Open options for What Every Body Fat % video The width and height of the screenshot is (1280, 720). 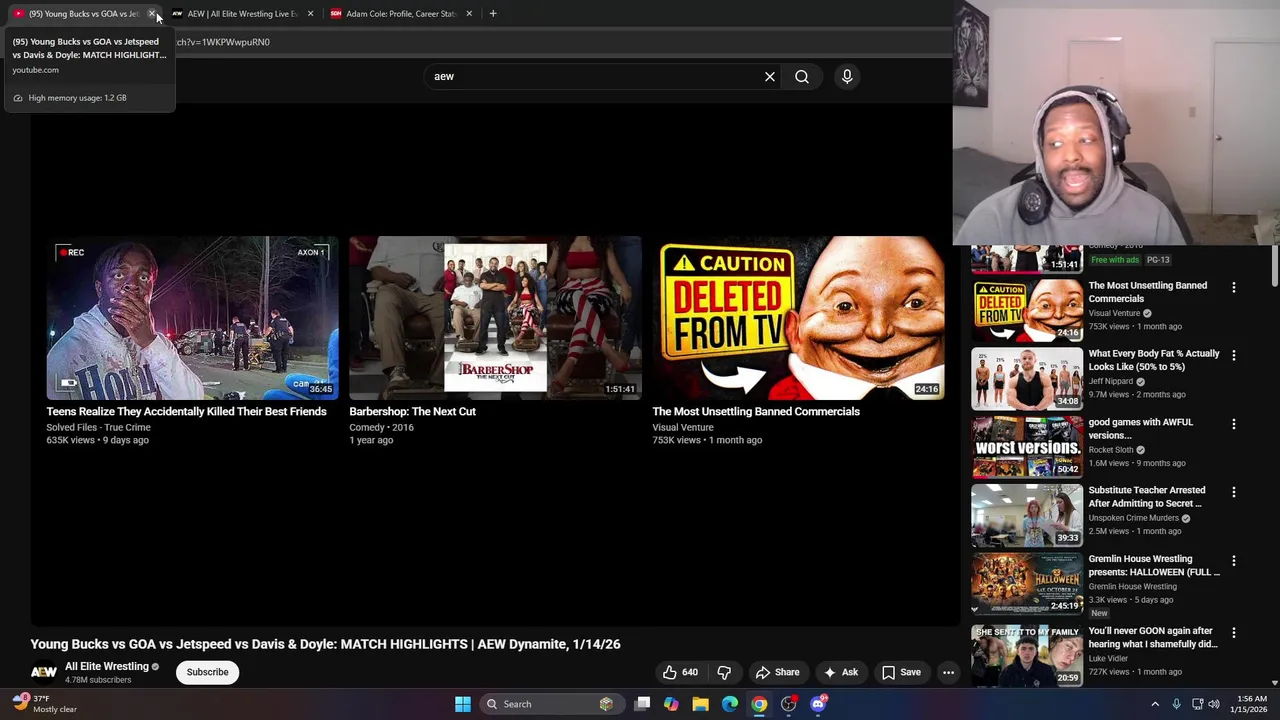tap(1233, 355)
